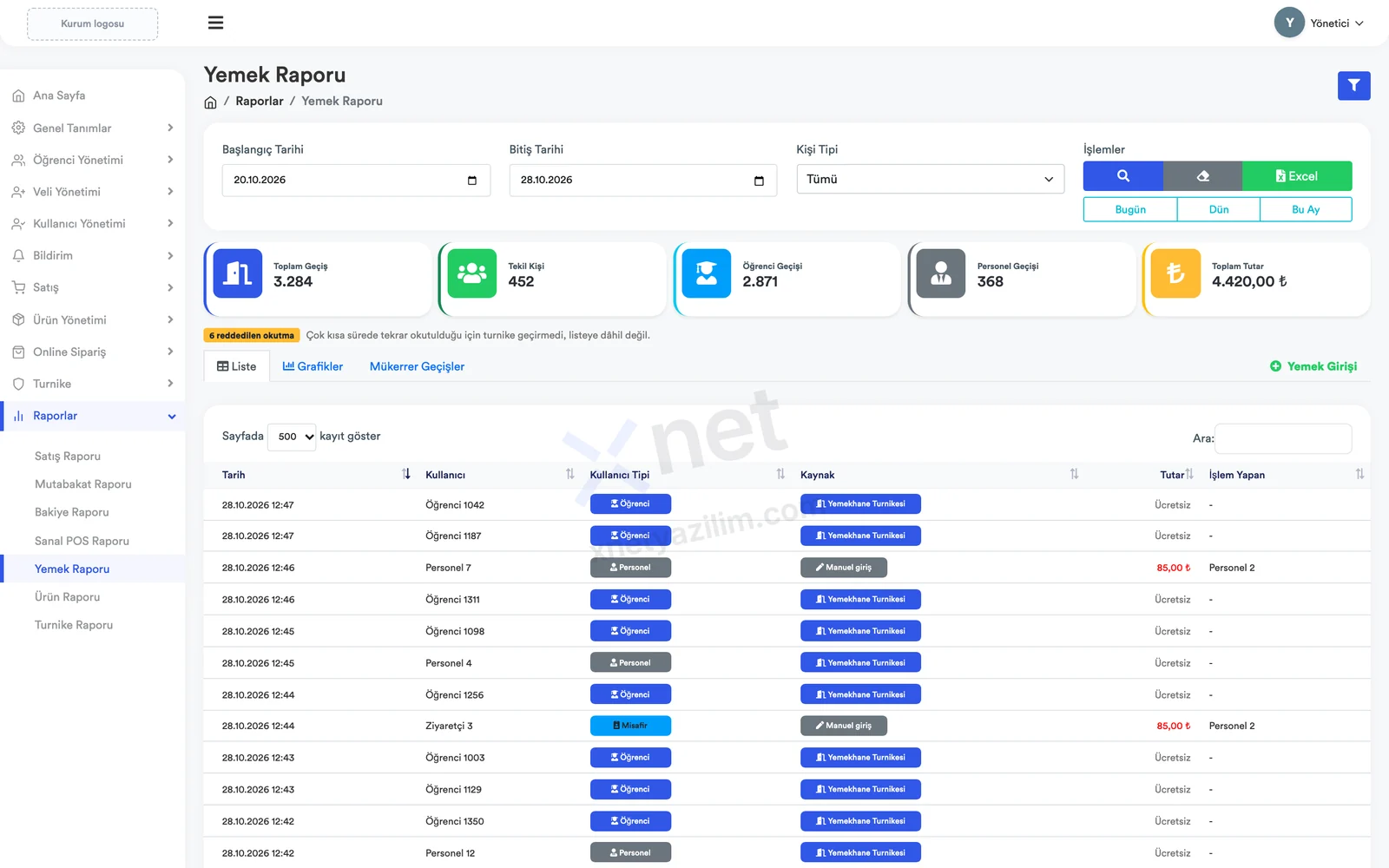The image size is (1389, 868).
Task: Click the Personel Geçişi person icon
Action: pos(941,273)
